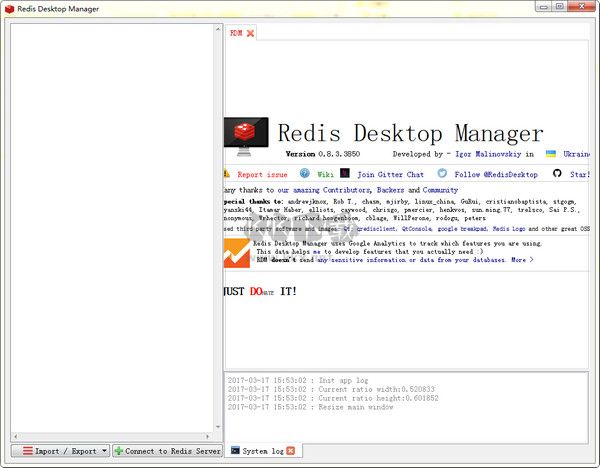
Task: Click the System log console icon
Action: [x=235, y=450]
